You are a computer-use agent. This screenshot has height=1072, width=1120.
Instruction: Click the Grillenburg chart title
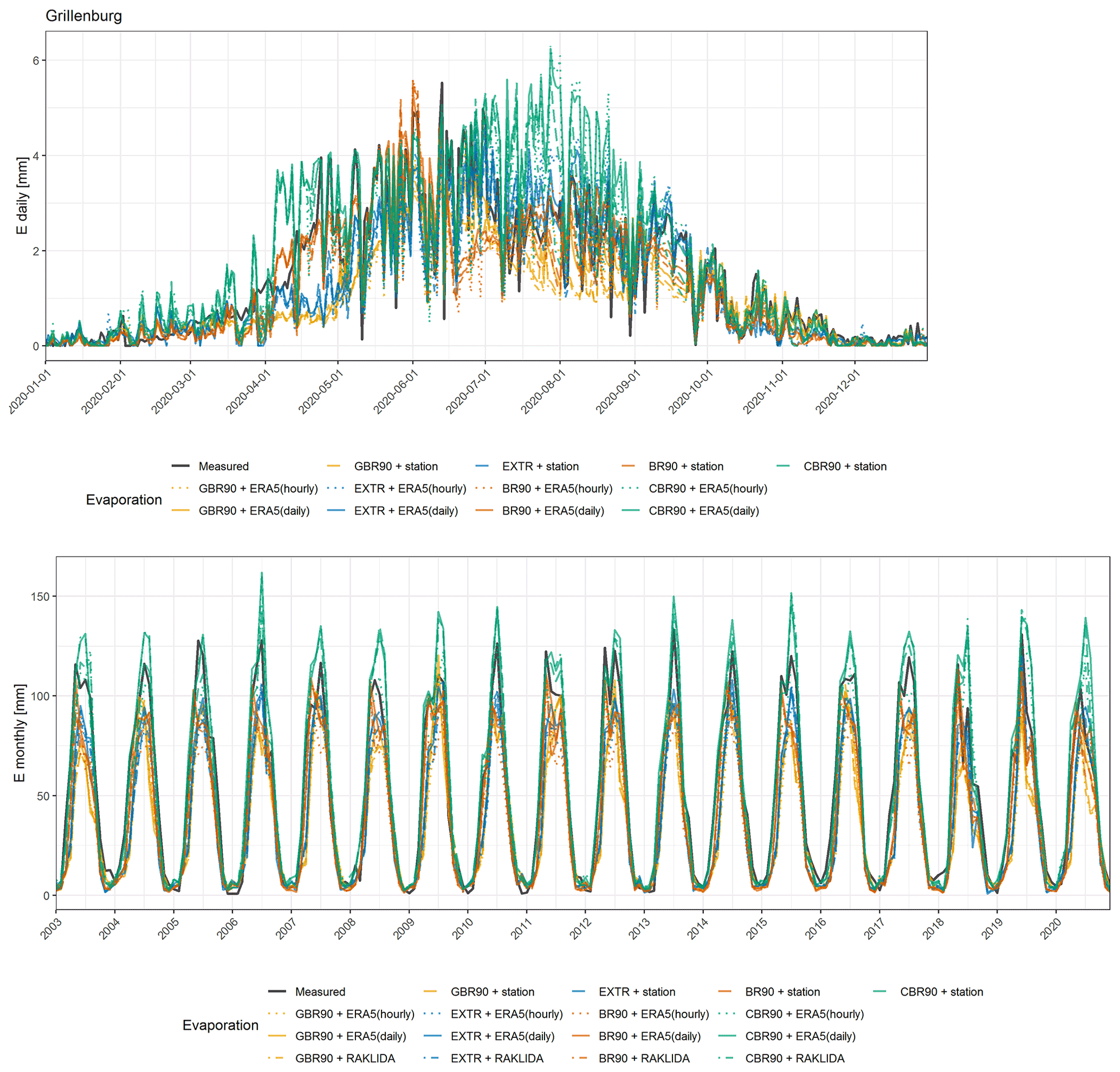click(83, 16)
